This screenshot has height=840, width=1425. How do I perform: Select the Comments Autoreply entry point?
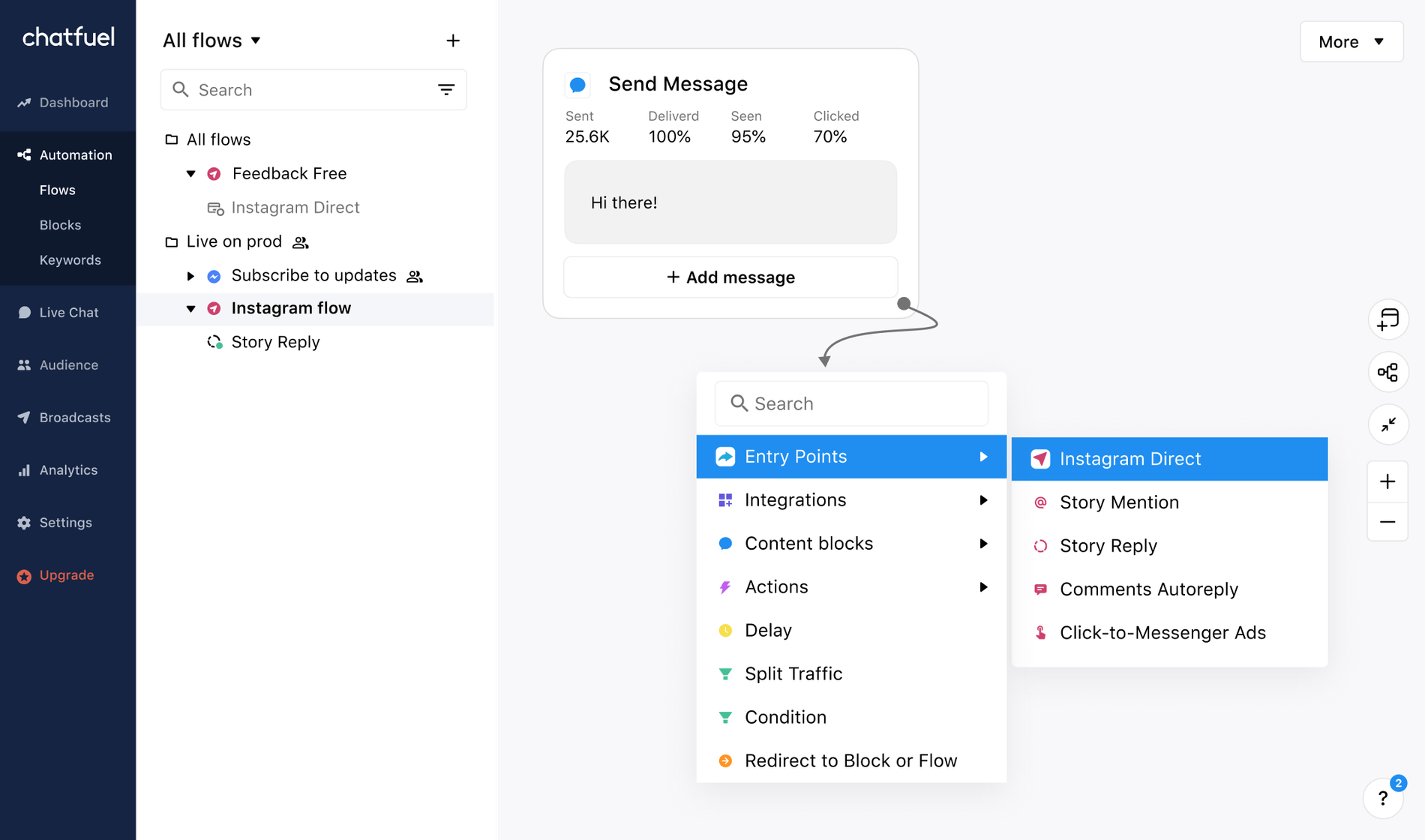click(x=1169, y=589)
